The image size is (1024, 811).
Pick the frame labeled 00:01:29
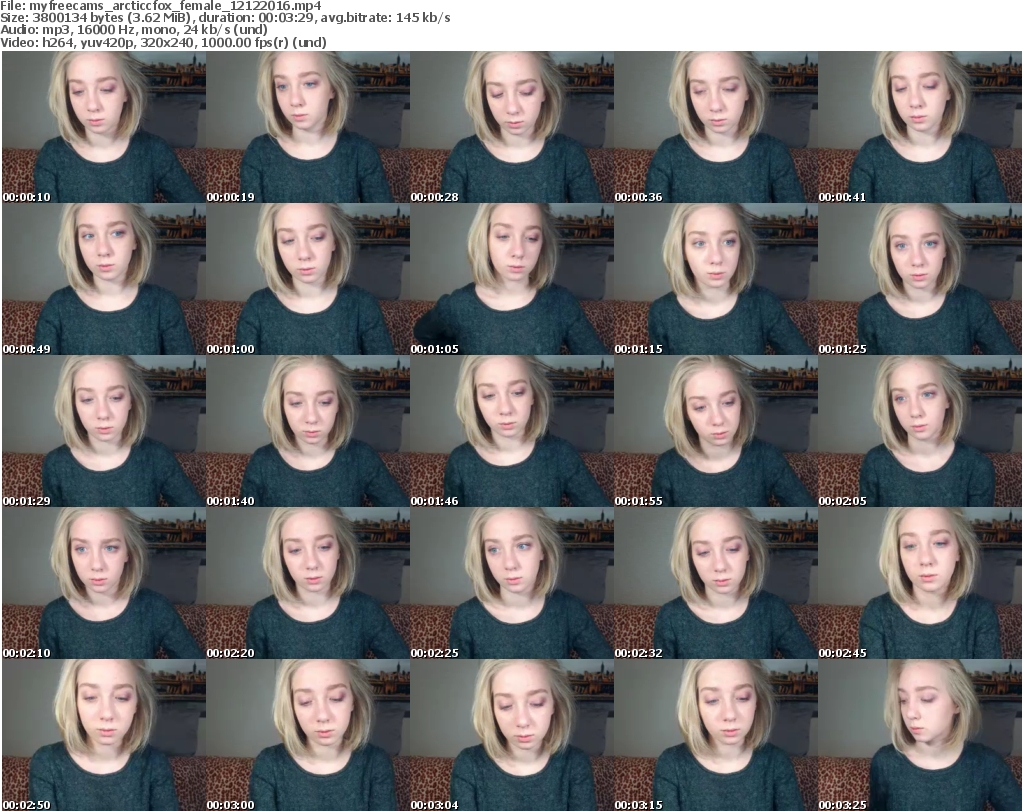click(104, 431)
